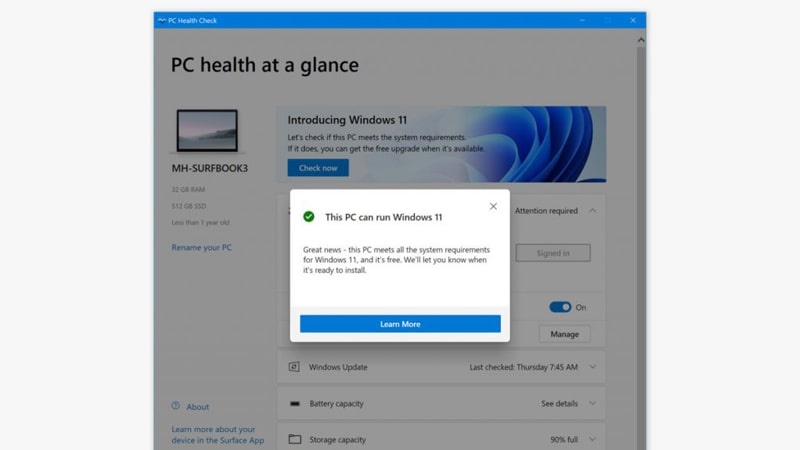Screen dimensions: 800x450
Task: Click the 90% full storage text
Action: (564, 439)
